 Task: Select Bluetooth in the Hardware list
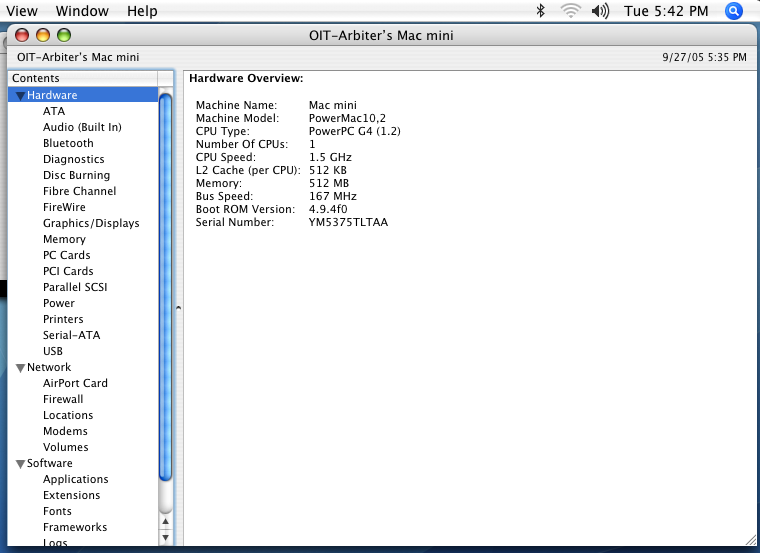68,143
